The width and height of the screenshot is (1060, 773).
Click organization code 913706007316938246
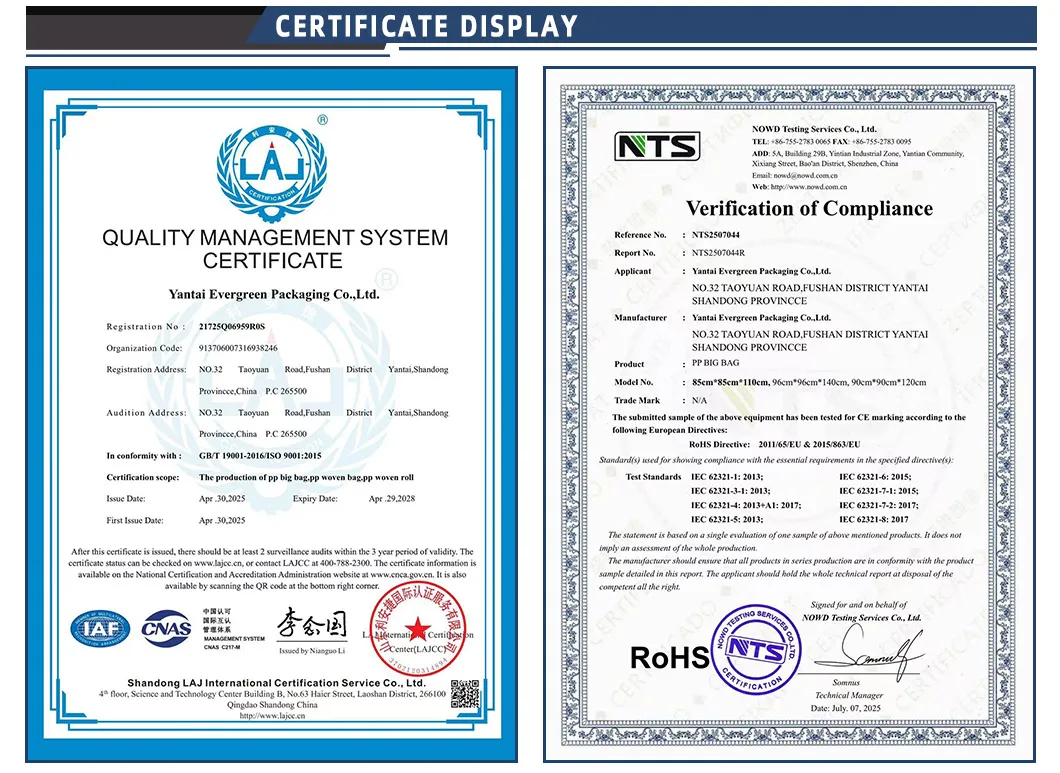click(x=238, y=348)
